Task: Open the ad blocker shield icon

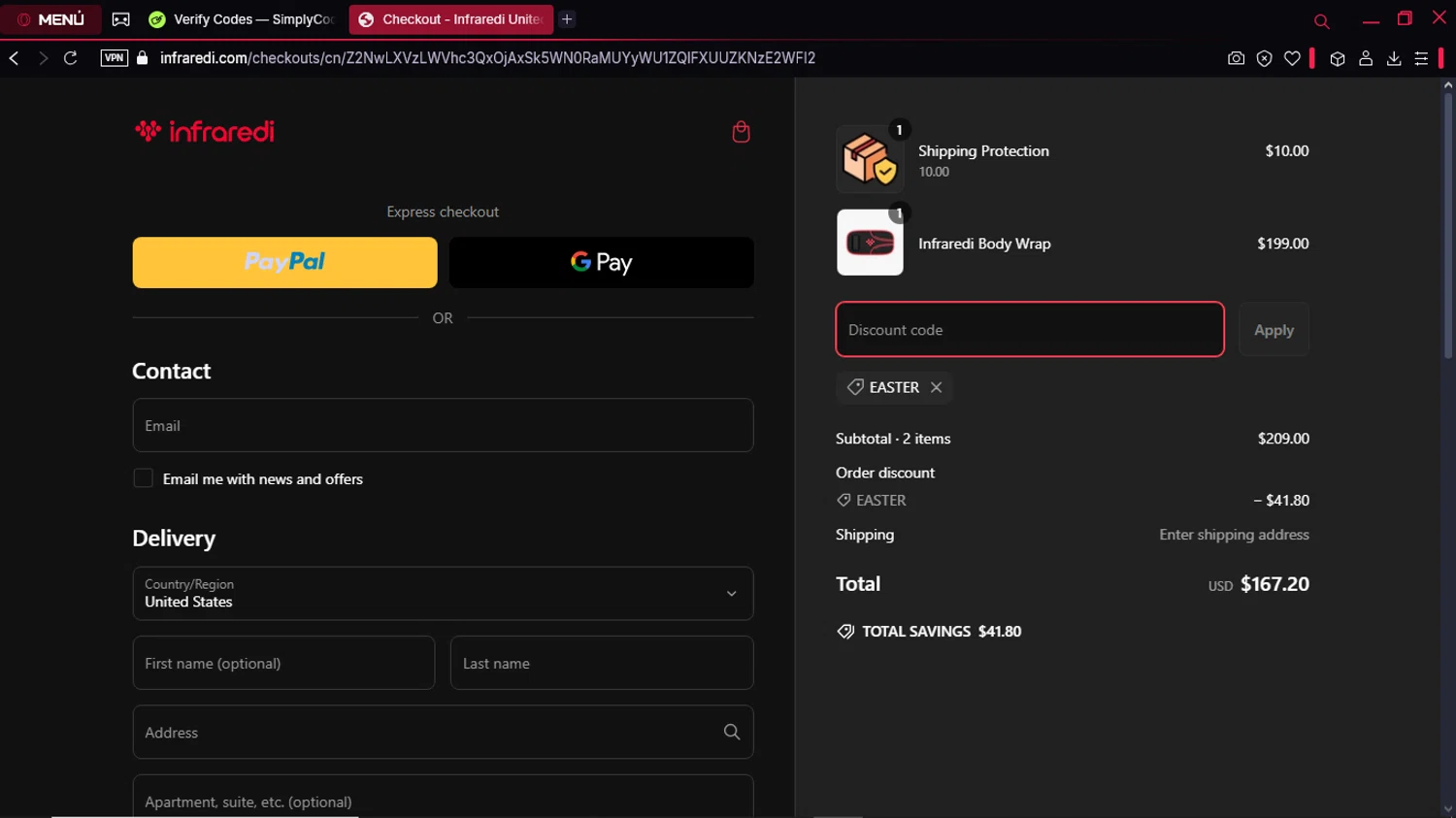Action: click(1264, 58)
